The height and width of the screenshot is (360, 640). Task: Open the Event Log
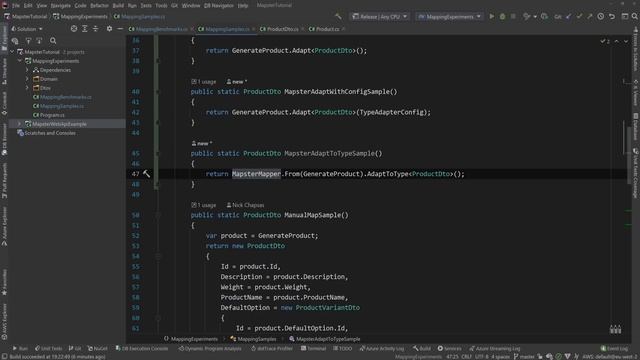click(614, 349)
